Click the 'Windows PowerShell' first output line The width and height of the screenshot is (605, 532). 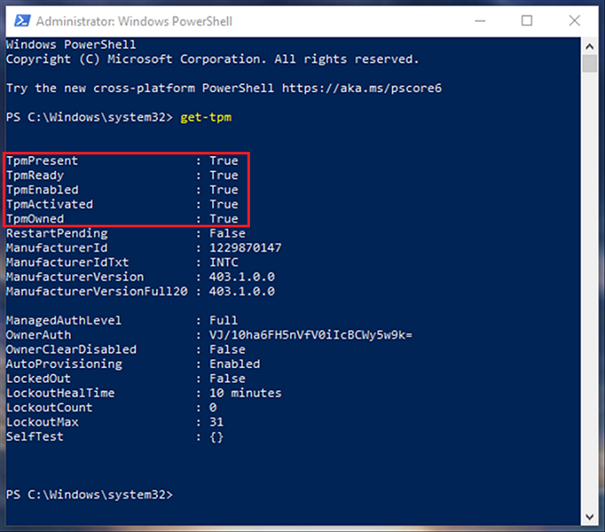pyautogui.click(x=71, y=45)
